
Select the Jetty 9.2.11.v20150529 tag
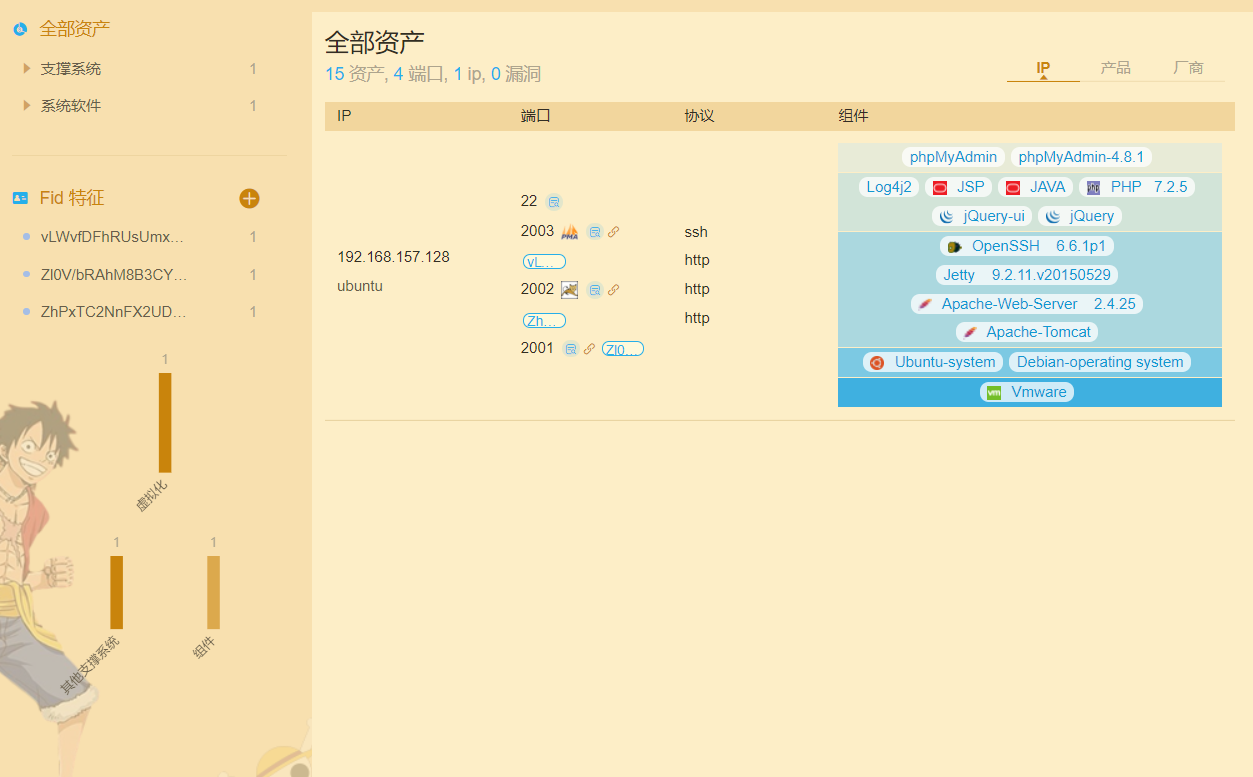coord(1027,275)
